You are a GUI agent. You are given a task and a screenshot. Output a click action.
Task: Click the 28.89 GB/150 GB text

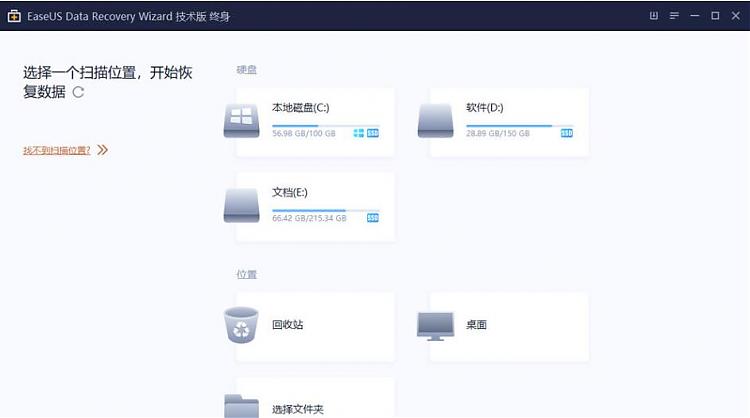coord(498,133)
